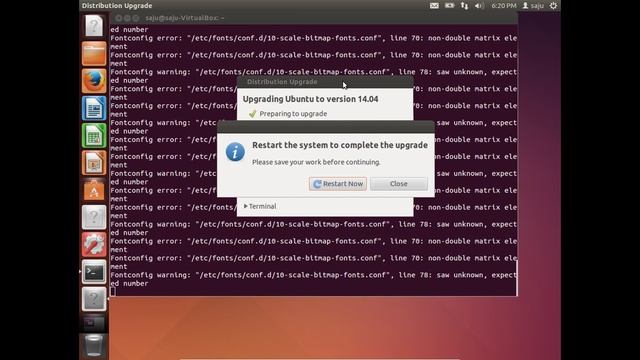The width and height of the screenshot is (640, 360).
Task: Select the Terminal launcher icon
Action: 94,272
